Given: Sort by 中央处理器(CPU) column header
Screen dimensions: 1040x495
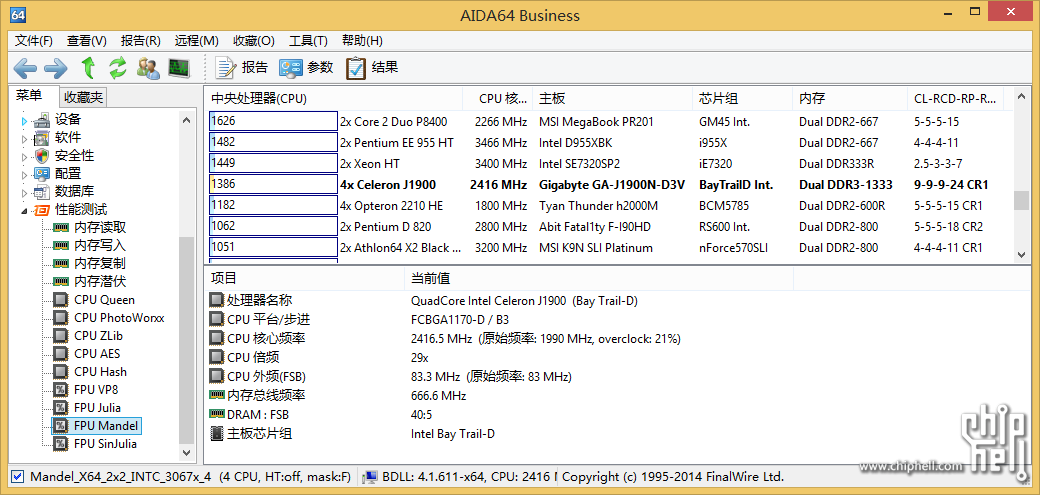Looking at the screenshot, I should coord(333,99).
